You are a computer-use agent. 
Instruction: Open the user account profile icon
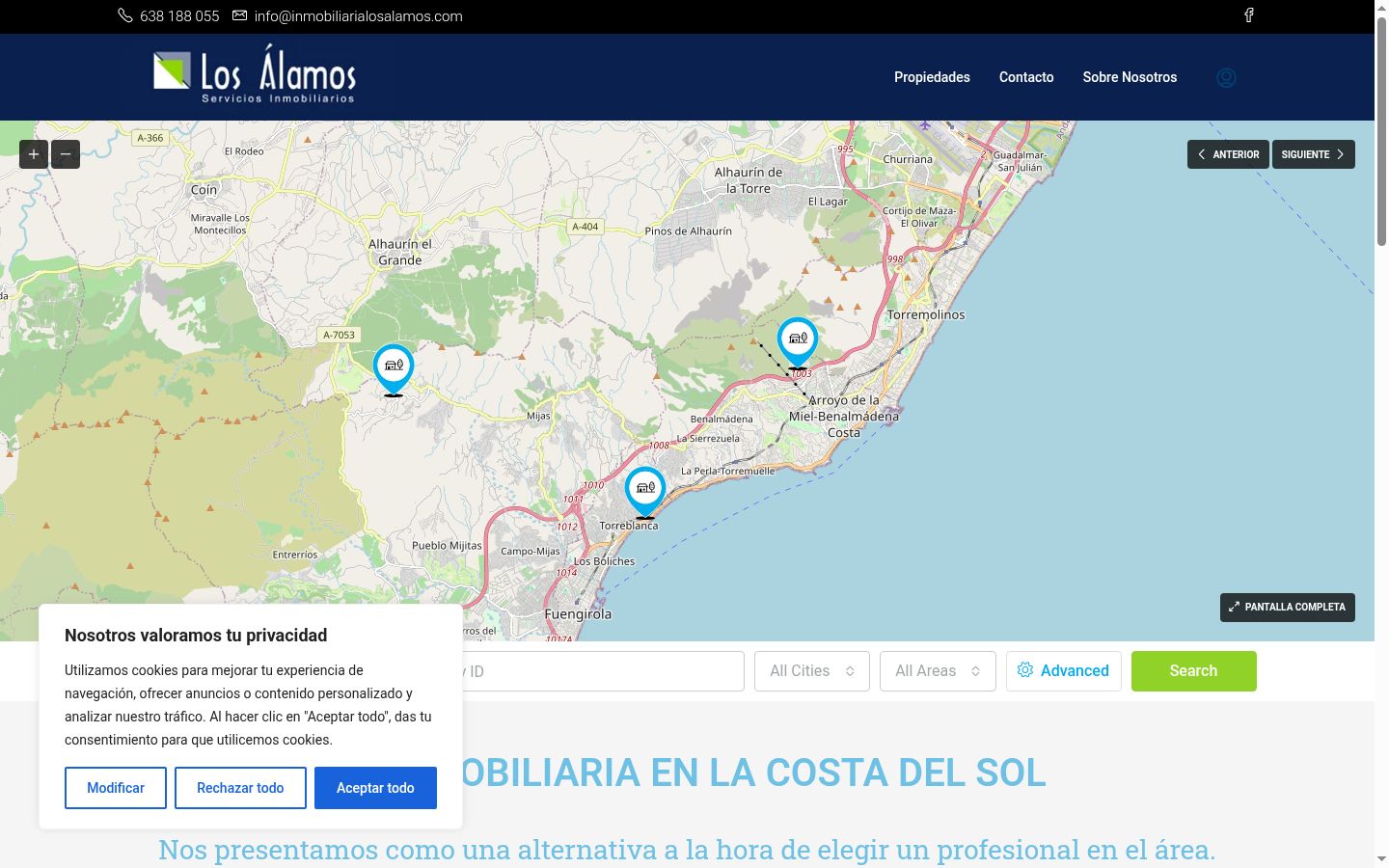1226,78
